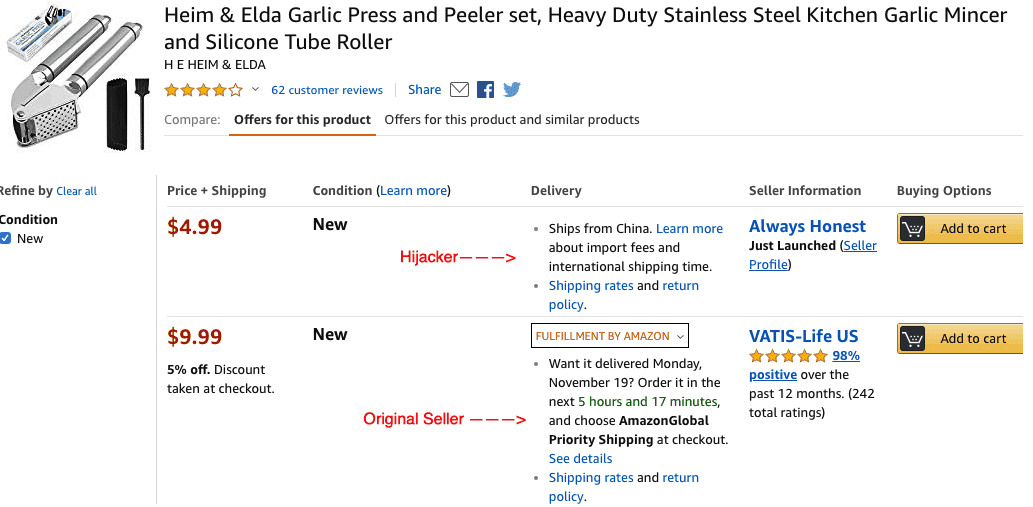The image size is (1033, 507).
Task: Open the Always Honest seller page
Action: 807,226
